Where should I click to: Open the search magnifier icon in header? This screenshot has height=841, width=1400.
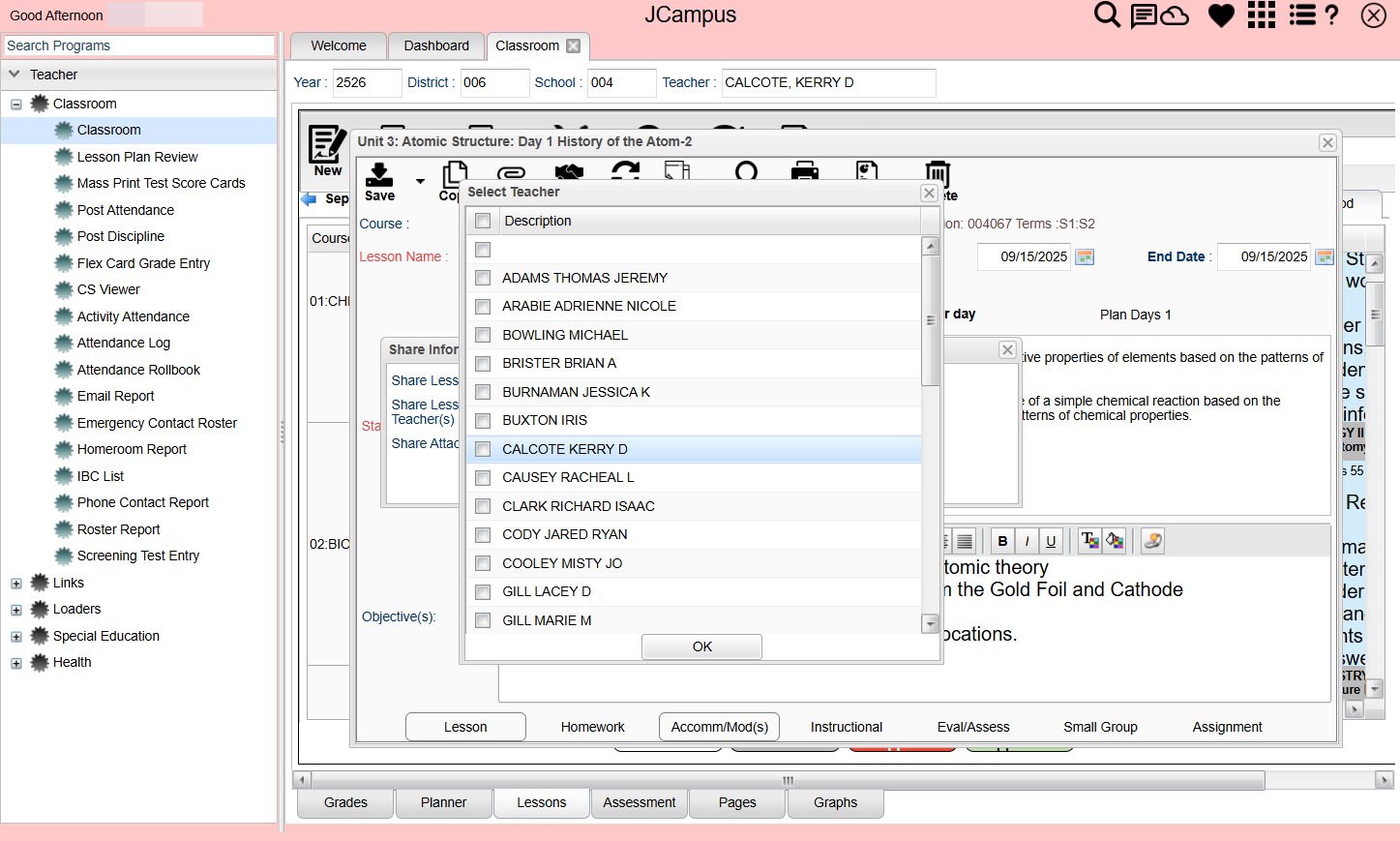point(1107,15)
